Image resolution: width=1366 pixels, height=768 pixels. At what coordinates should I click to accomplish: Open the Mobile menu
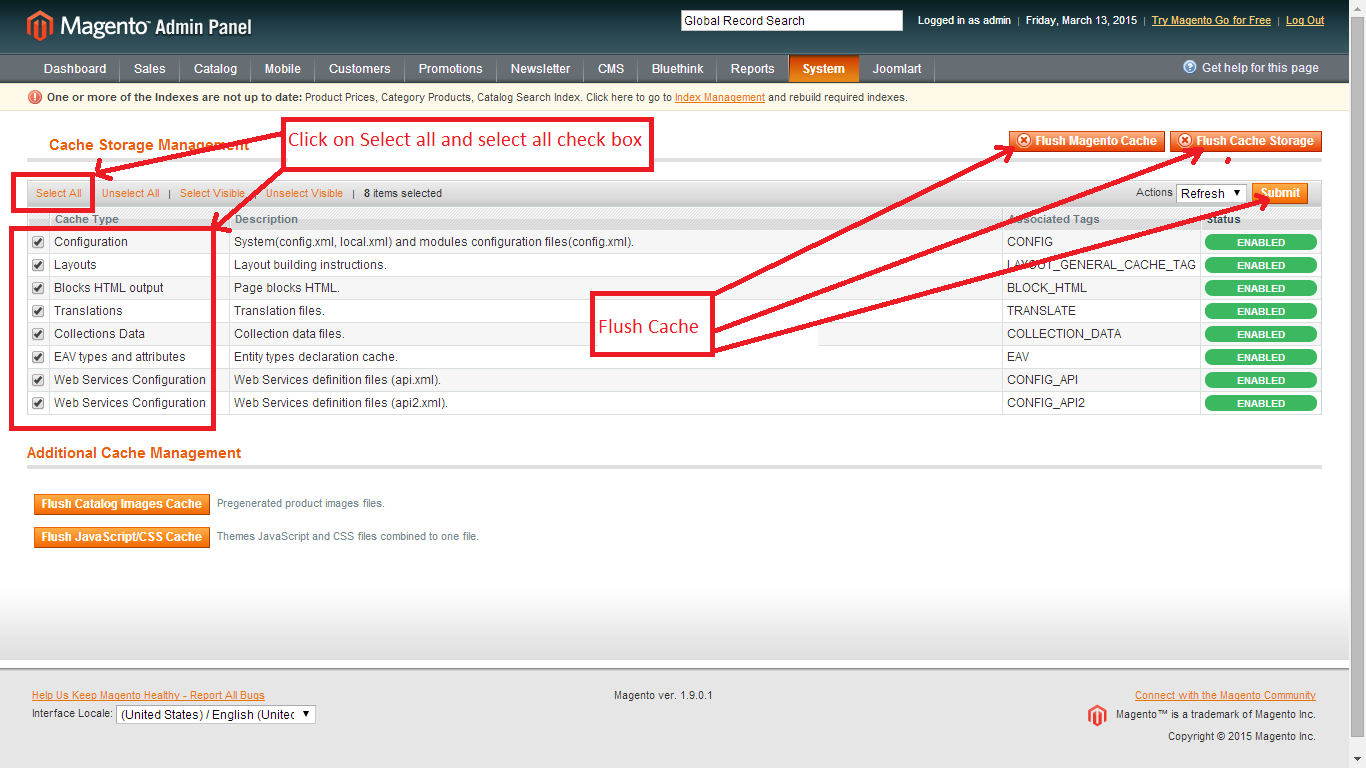pyautogui.click(x=283, y=69)
